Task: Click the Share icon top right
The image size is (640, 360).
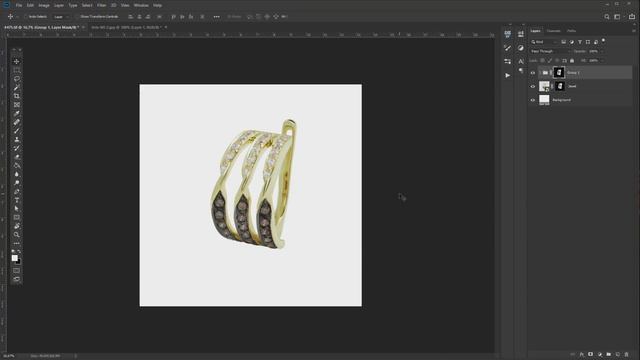Action: tap(632, 17)
